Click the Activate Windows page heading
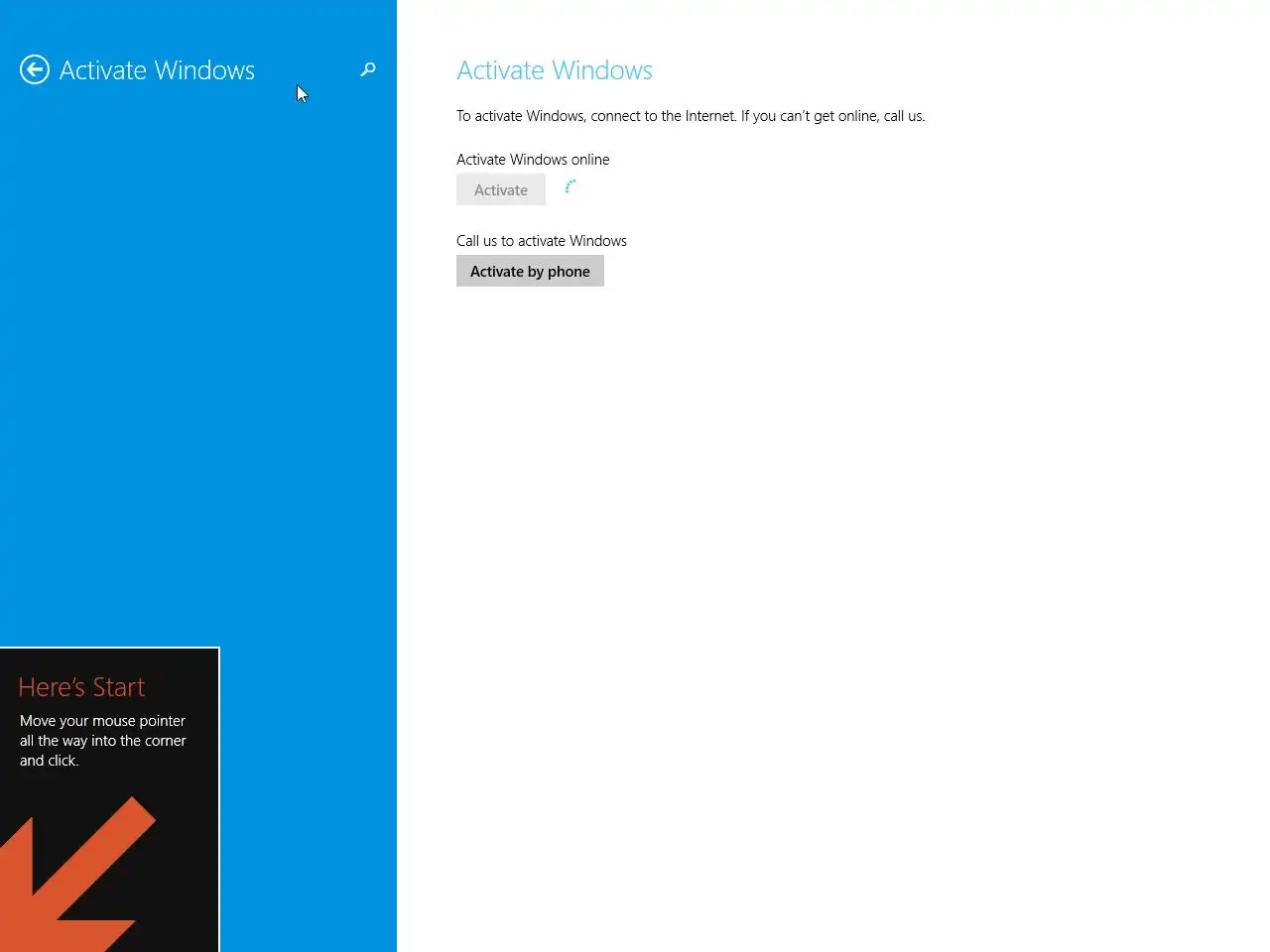This screenshot has height=952, width=1270. click(555, 70)
